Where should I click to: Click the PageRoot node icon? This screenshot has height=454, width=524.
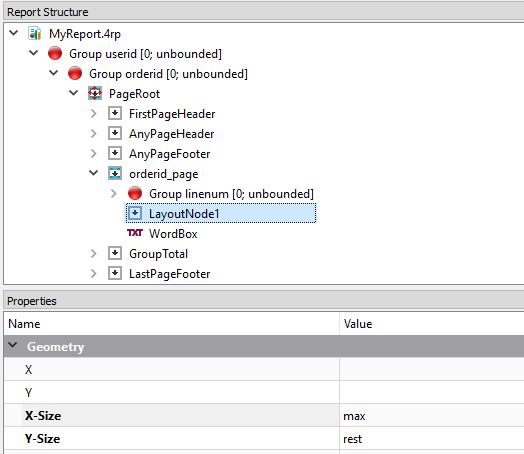[95, 93]
